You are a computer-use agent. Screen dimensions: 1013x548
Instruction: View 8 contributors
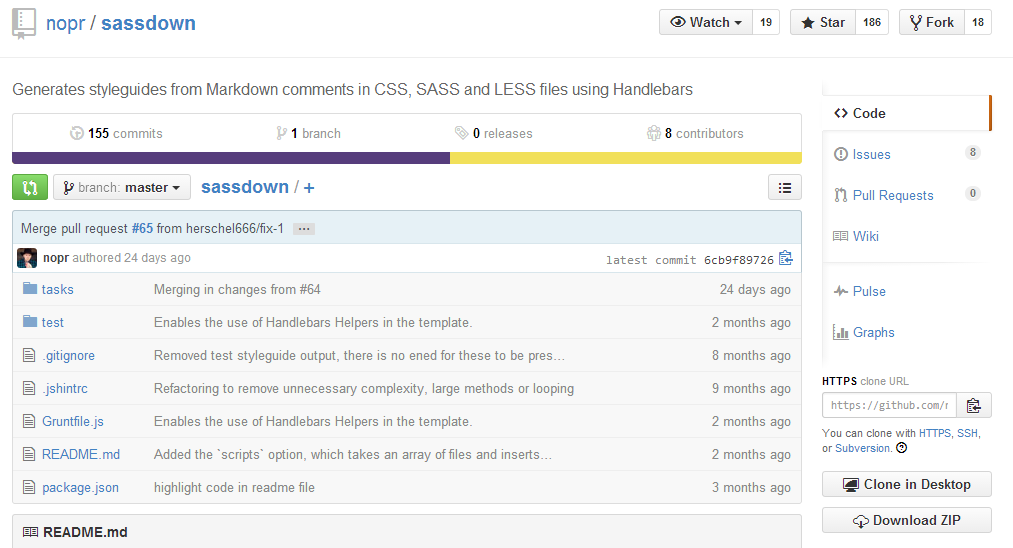[695, 133]
